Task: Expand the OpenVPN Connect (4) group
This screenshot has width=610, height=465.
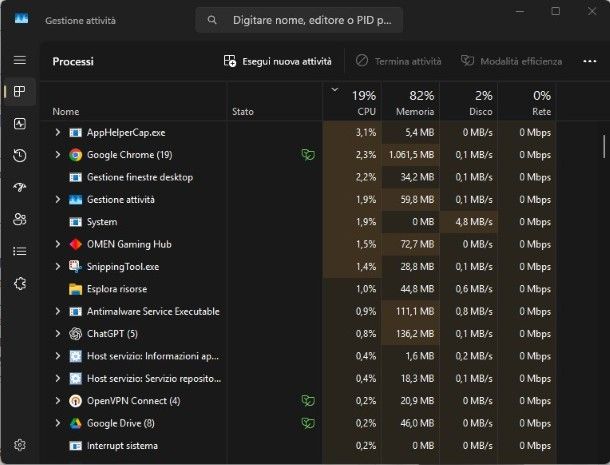Action: (x=58, y=400)
